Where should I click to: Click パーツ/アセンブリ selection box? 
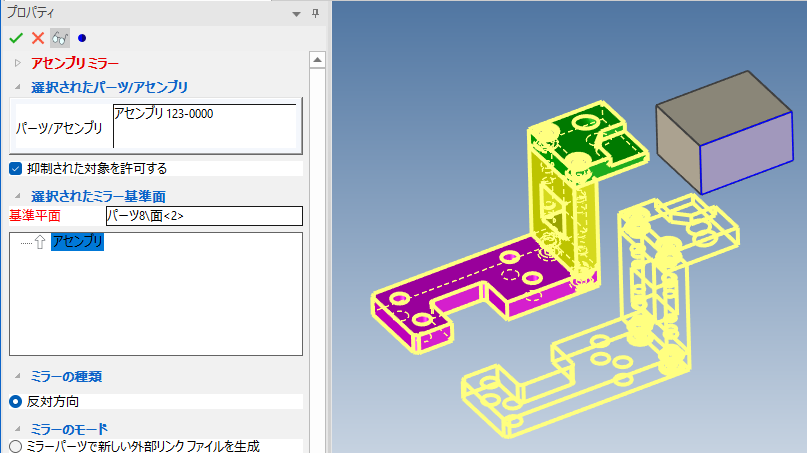click(x=205, y=126)
